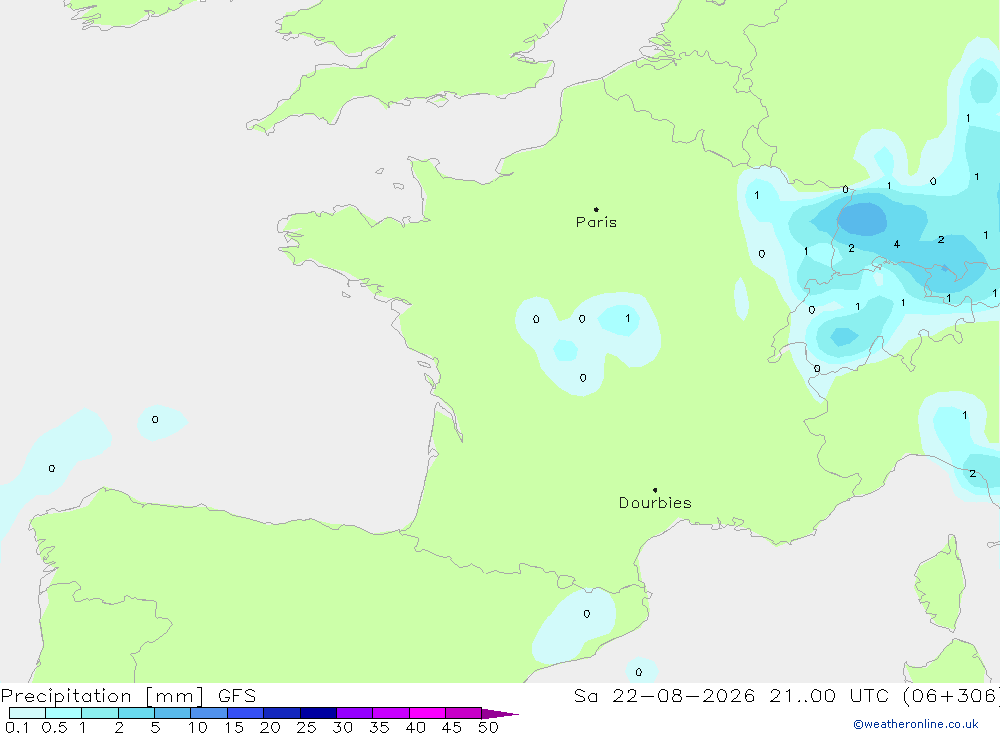
Task: Pick the 0.1–0.5 mm legend swatch
Action: coord(27,713)
